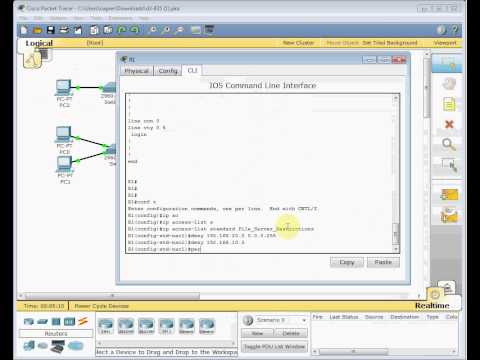This screenshot has width=480, height=360.
Task: Click the Logical workspace tab
Action: click(x=39, y=43)
